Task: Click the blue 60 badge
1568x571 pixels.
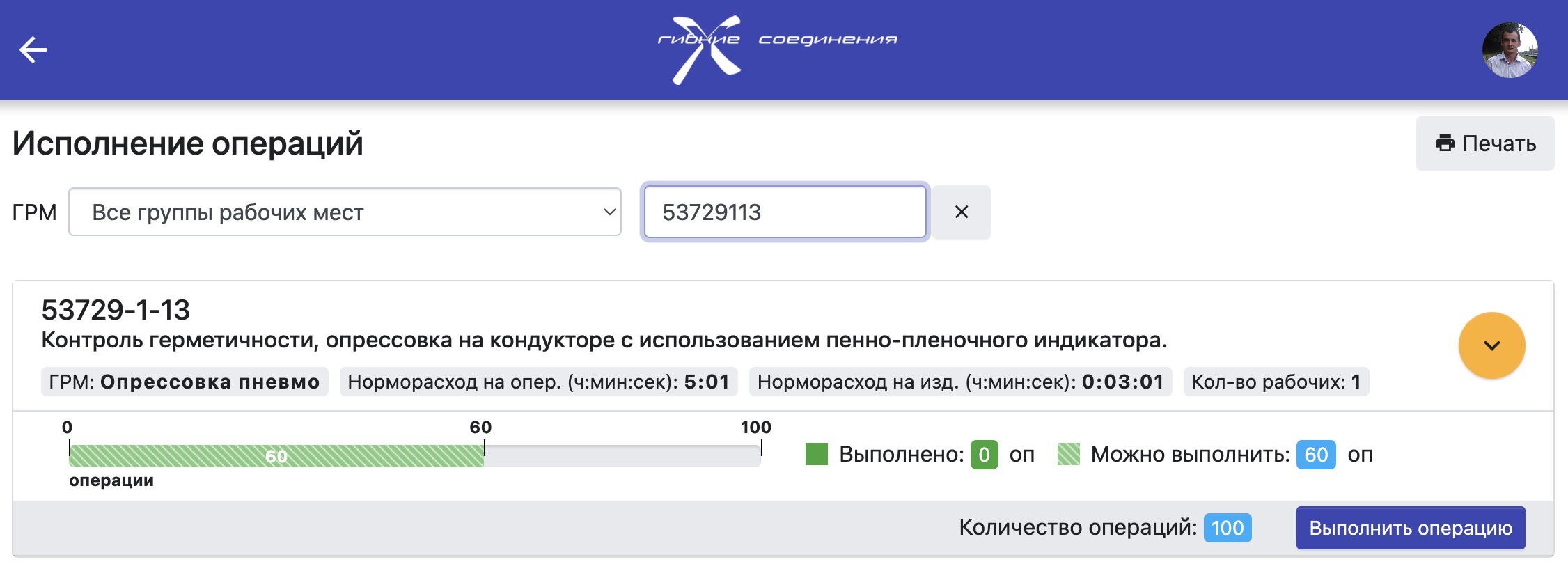Action: pyautogui.click(x=1315, y=455)
